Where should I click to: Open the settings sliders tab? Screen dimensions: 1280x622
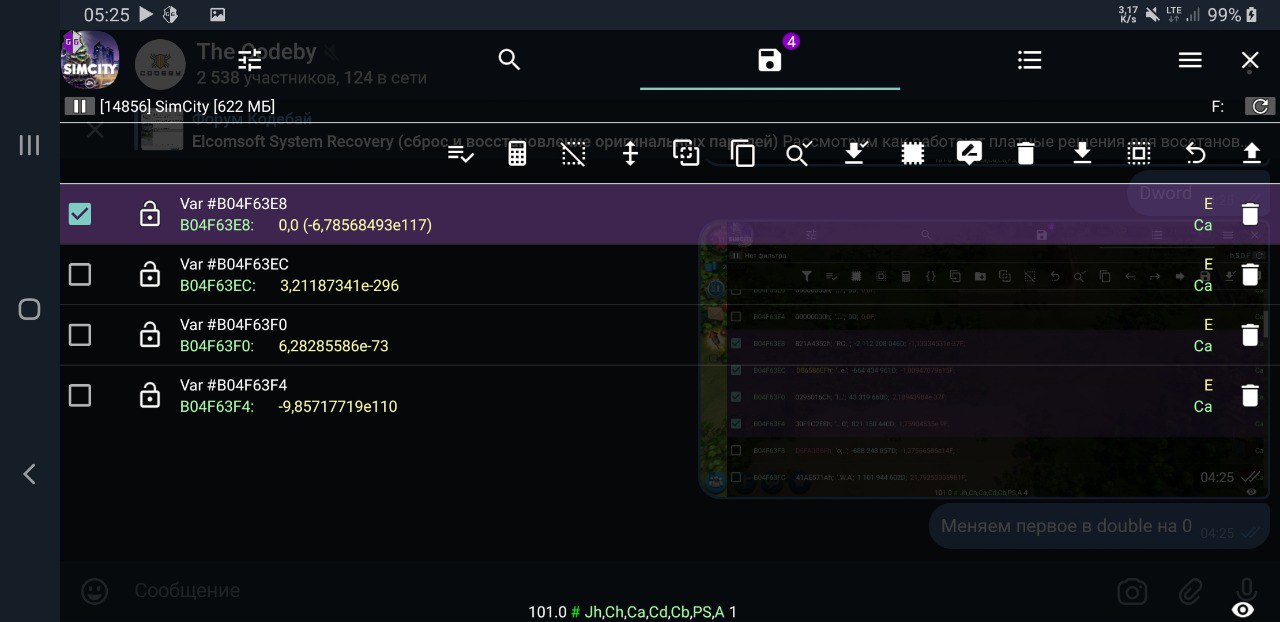pyautogui.click(x=250, y=60)
